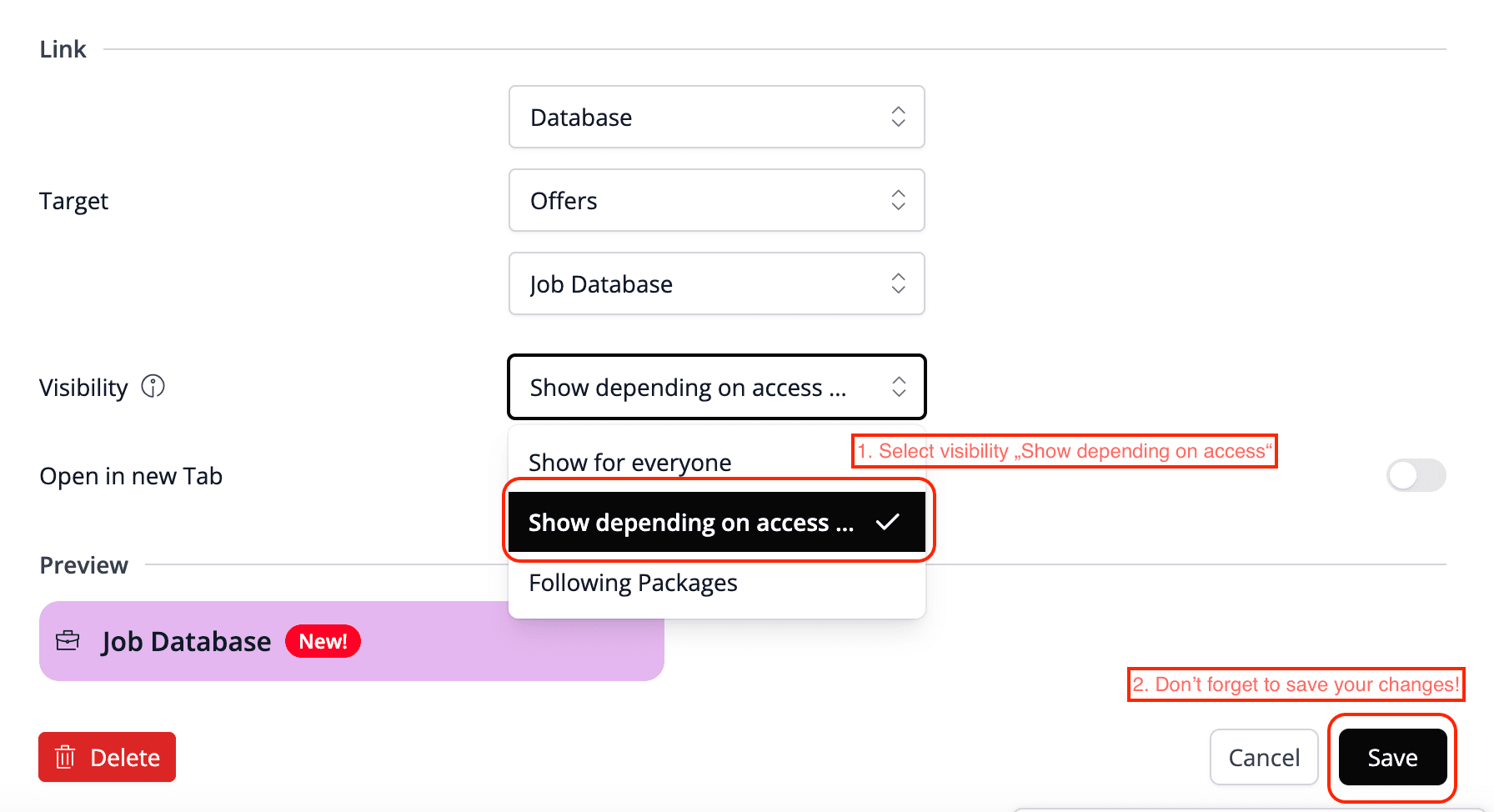Click the chevron arrows on Job Database dropdown
The width and height of the screenshot is (1494, 812).
898,283
